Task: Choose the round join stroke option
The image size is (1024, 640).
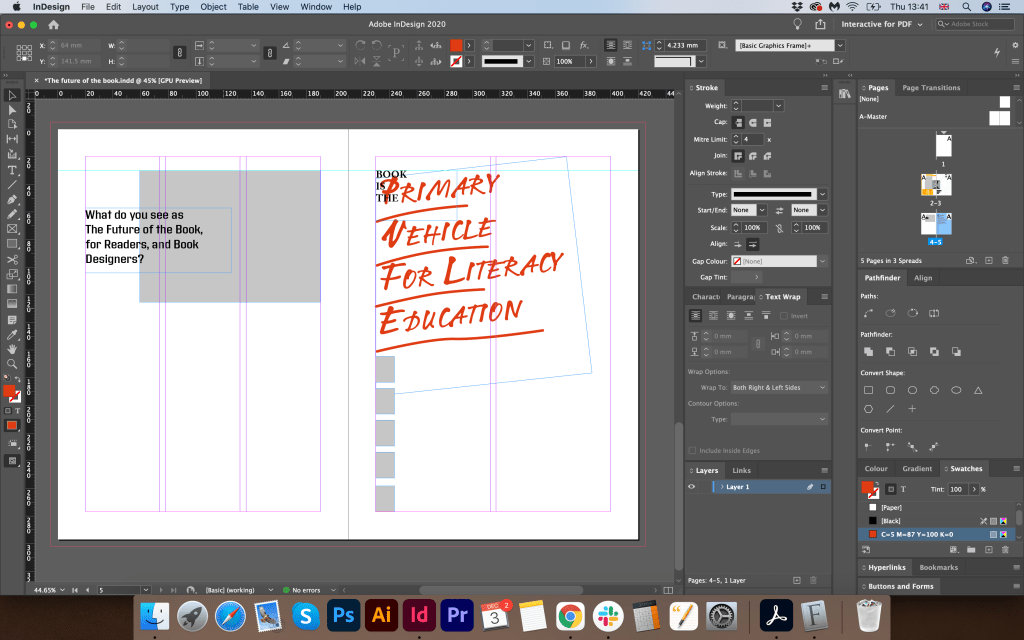Action: (x=752, y=156)
